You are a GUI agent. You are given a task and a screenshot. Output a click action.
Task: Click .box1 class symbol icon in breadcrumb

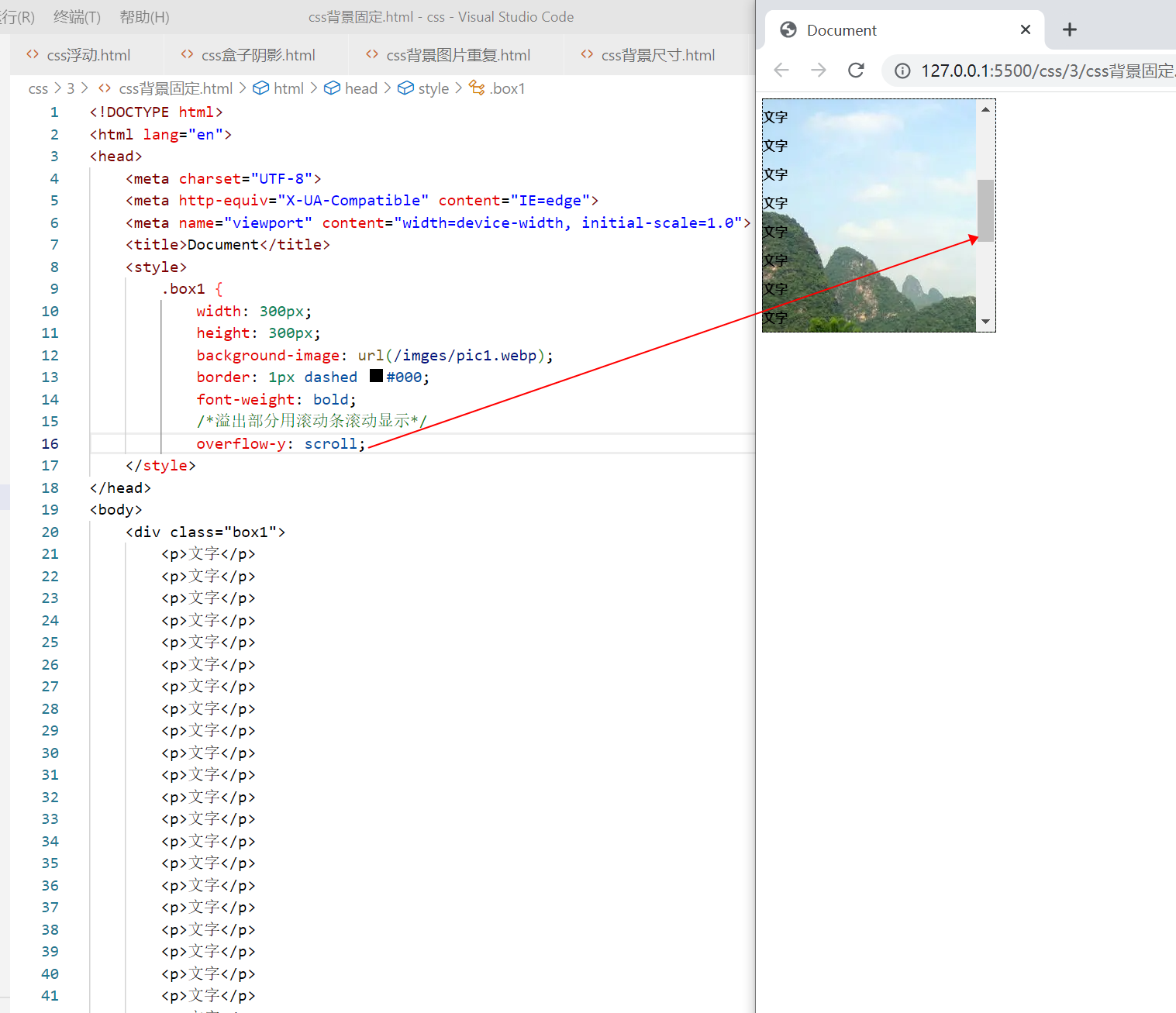(477, 88)
